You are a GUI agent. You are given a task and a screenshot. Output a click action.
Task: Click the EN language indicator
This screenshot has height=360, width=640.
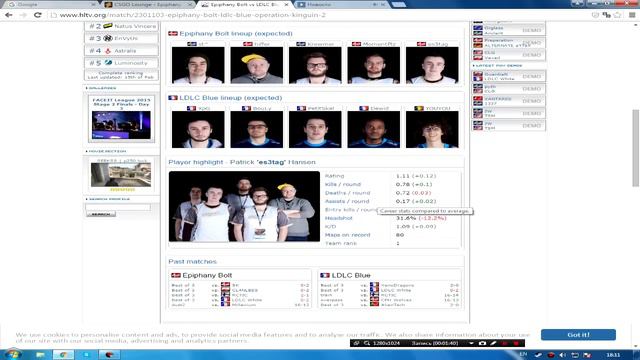(523, 354)
